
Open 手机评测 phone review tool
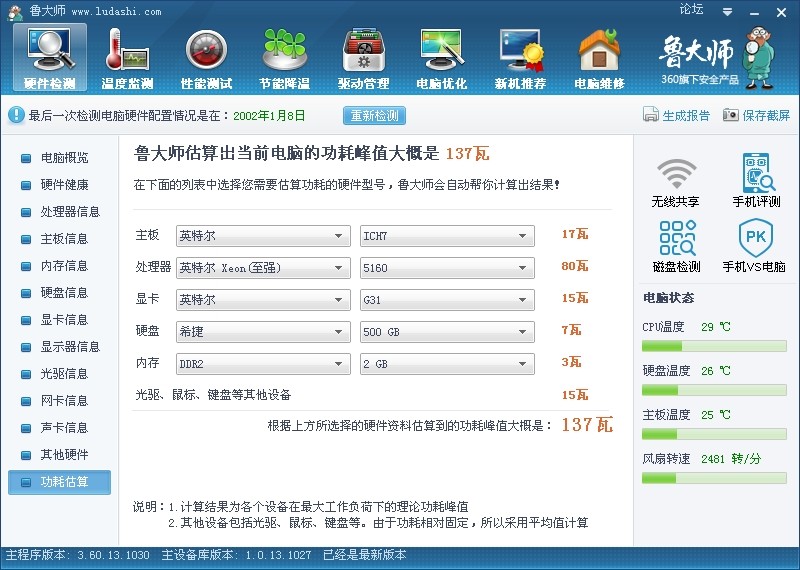(757, 181)
